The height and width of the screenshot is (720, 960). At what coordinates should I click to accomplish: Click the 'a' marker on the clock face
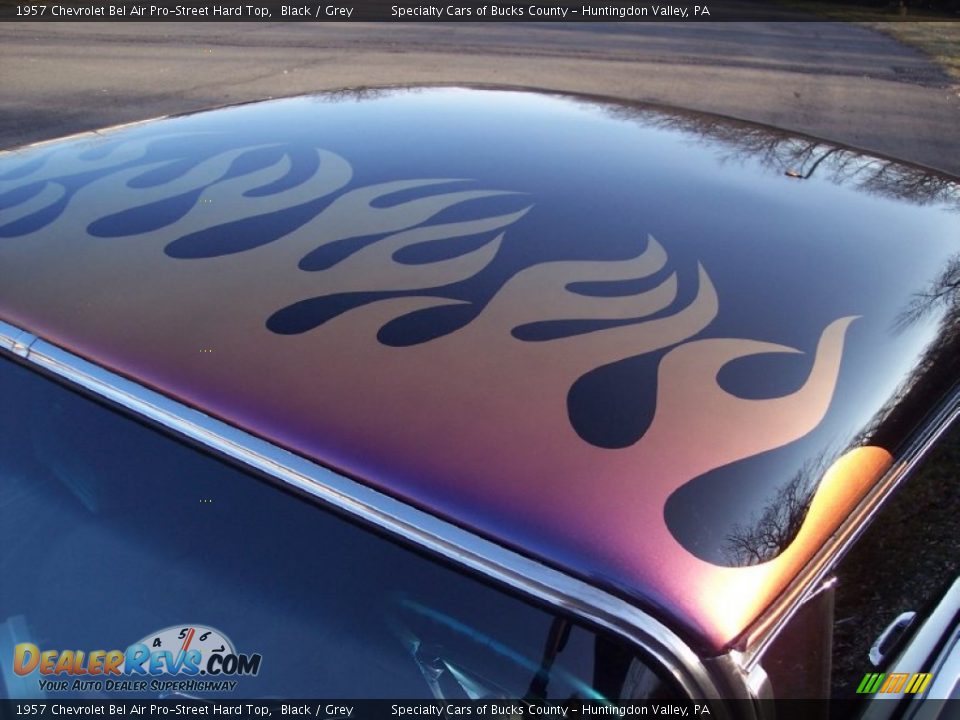coord(156,641)
